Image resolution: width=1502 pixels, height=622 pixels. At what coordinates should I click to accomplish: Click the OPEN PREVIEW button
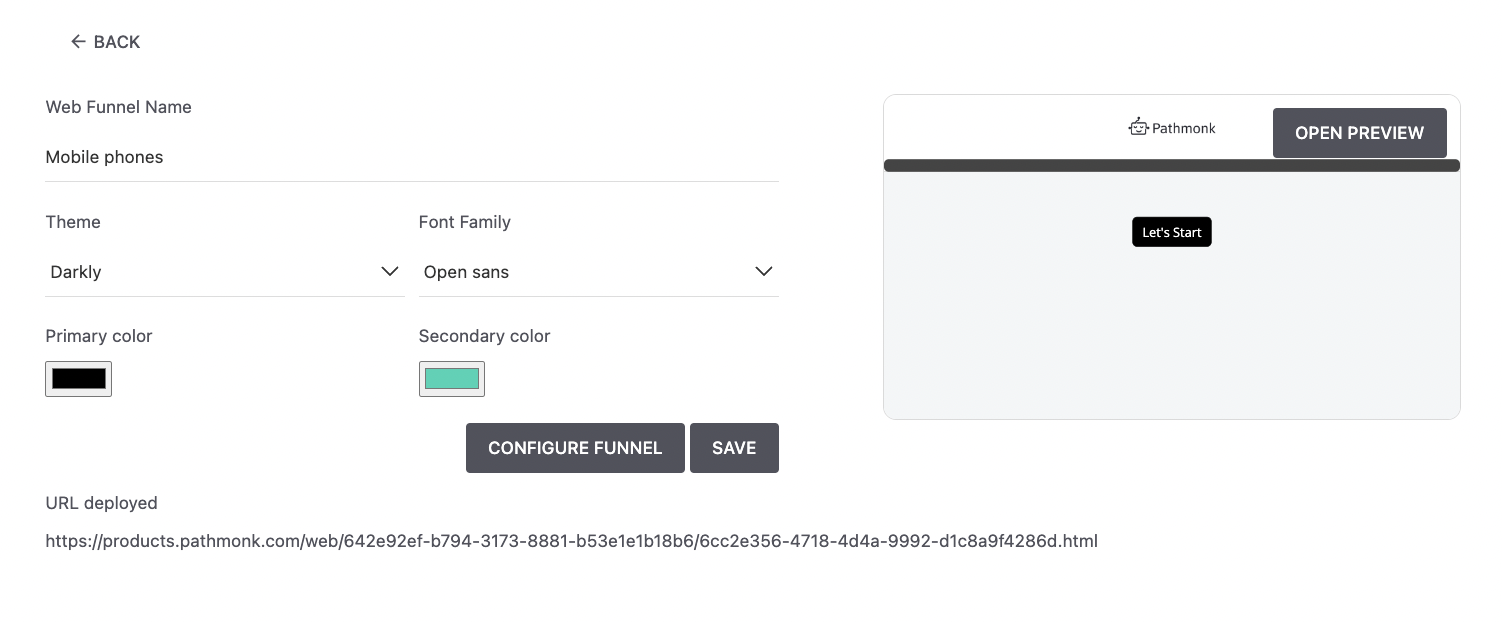pyautogui.click(x=1359, y=132)
